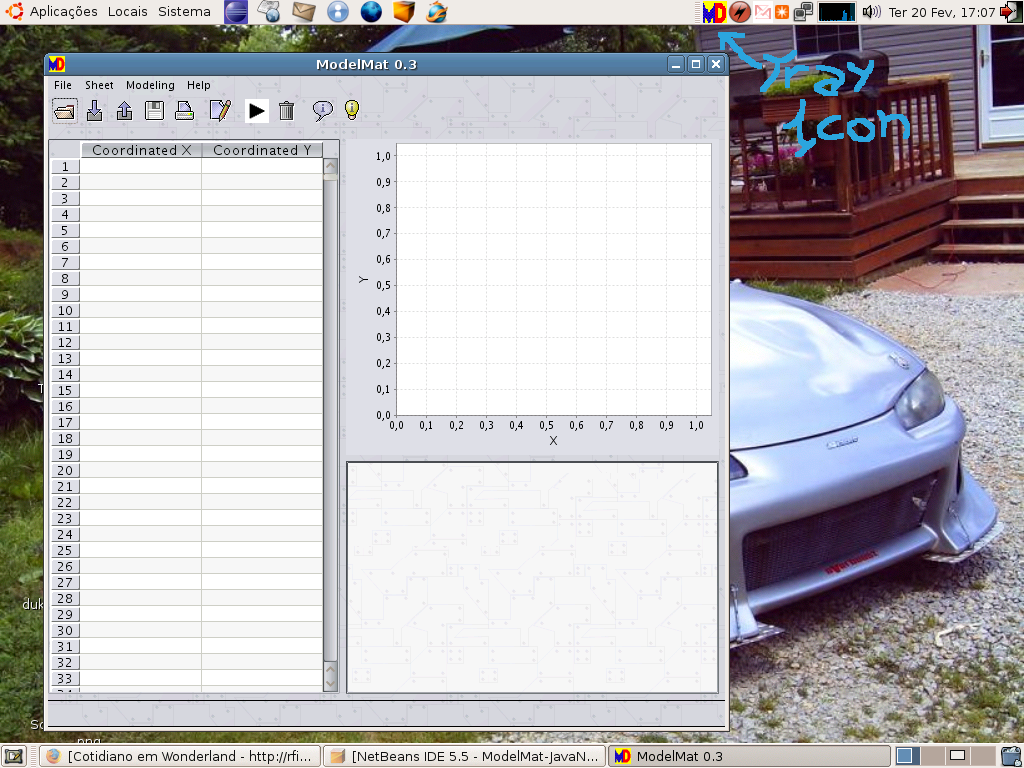
Task: Click the export up-arrow toolbar icon
Action: [x=124, y=111]
